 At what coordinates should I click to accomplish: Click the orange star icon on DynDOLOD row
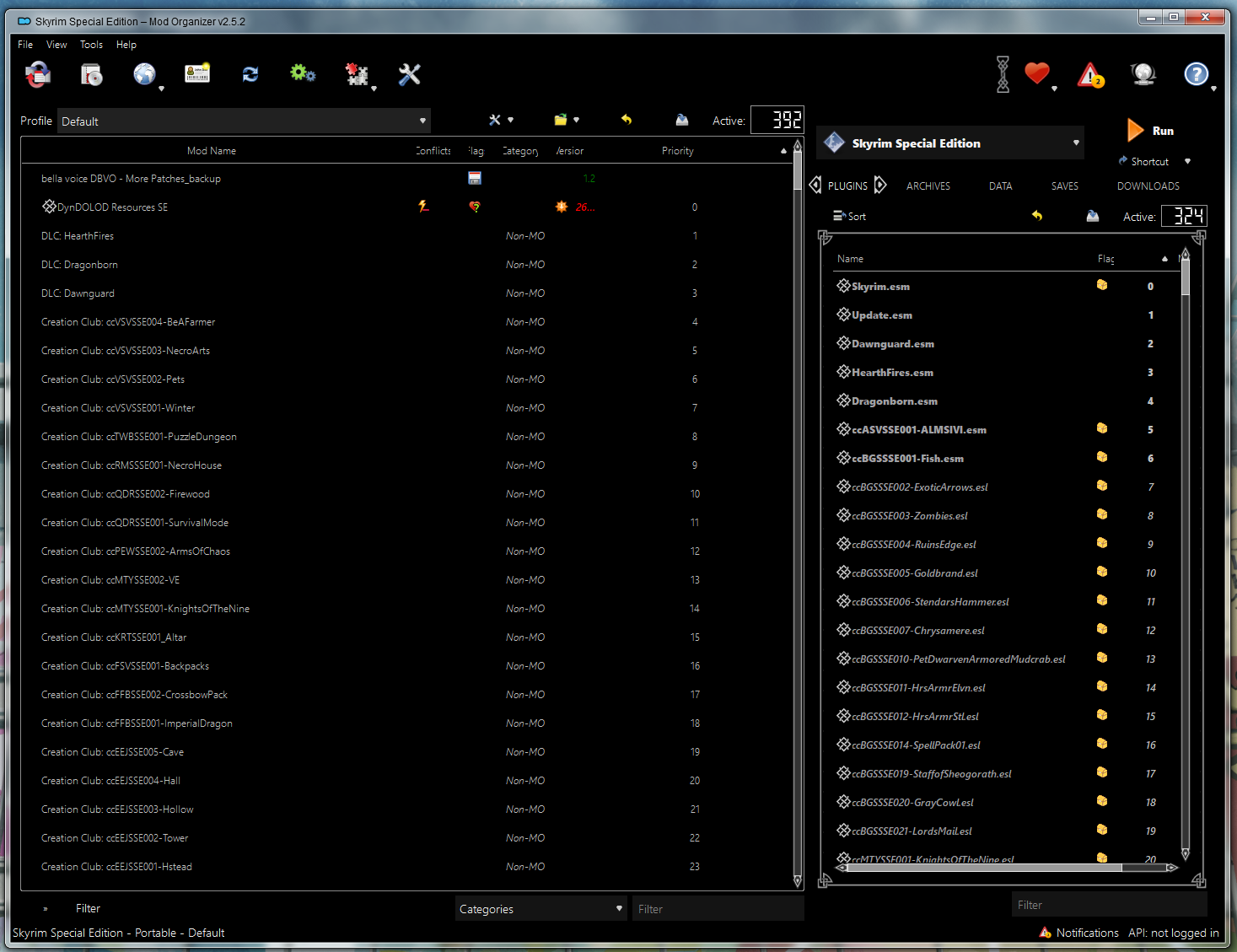pos(562,207)
